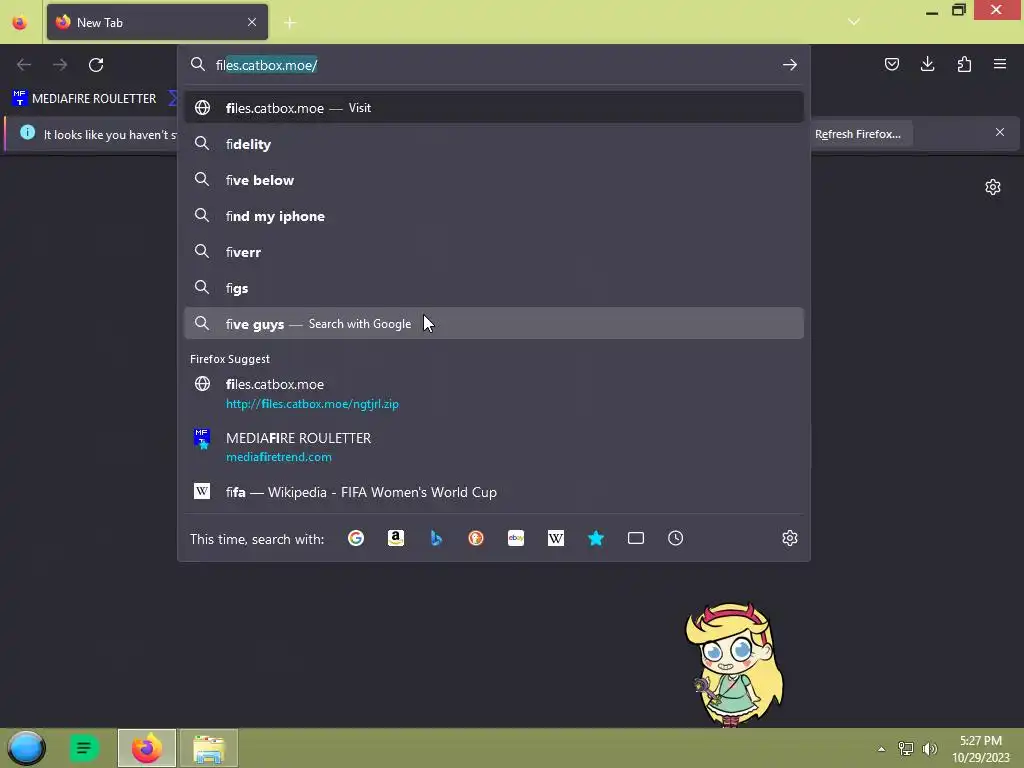The height and width of the screenshot is (768, 1024).
Task: Click the Go arrow in the address bar
Action: (x=790, y=65)
